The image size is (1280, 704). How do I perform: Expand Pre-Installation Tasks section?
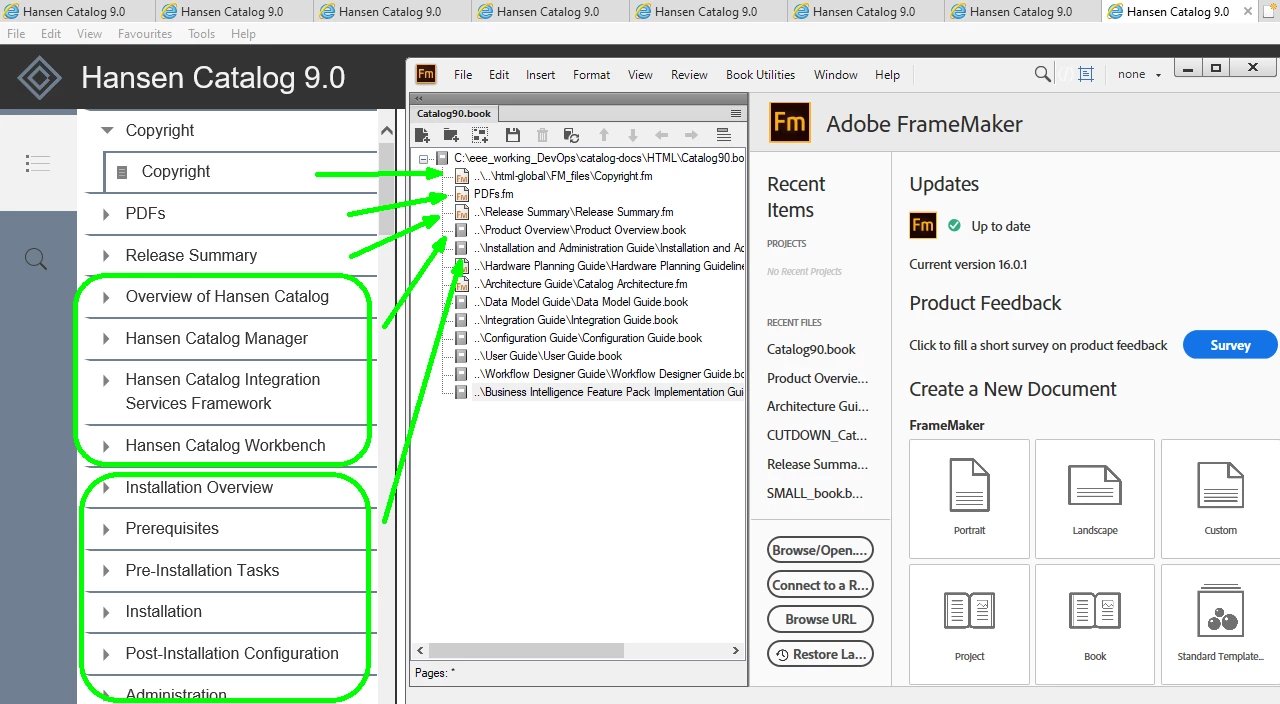click(106, 570)
